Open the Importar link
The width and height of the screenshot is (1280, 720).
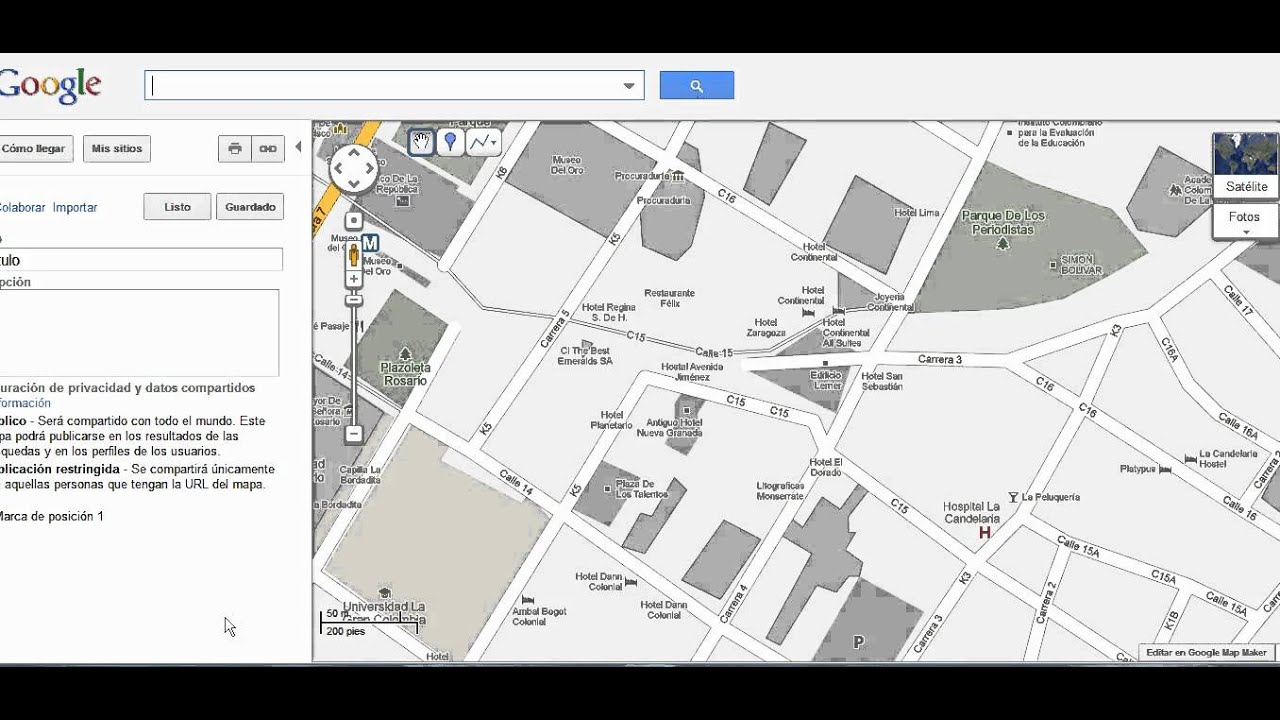[x=75, y=208]
